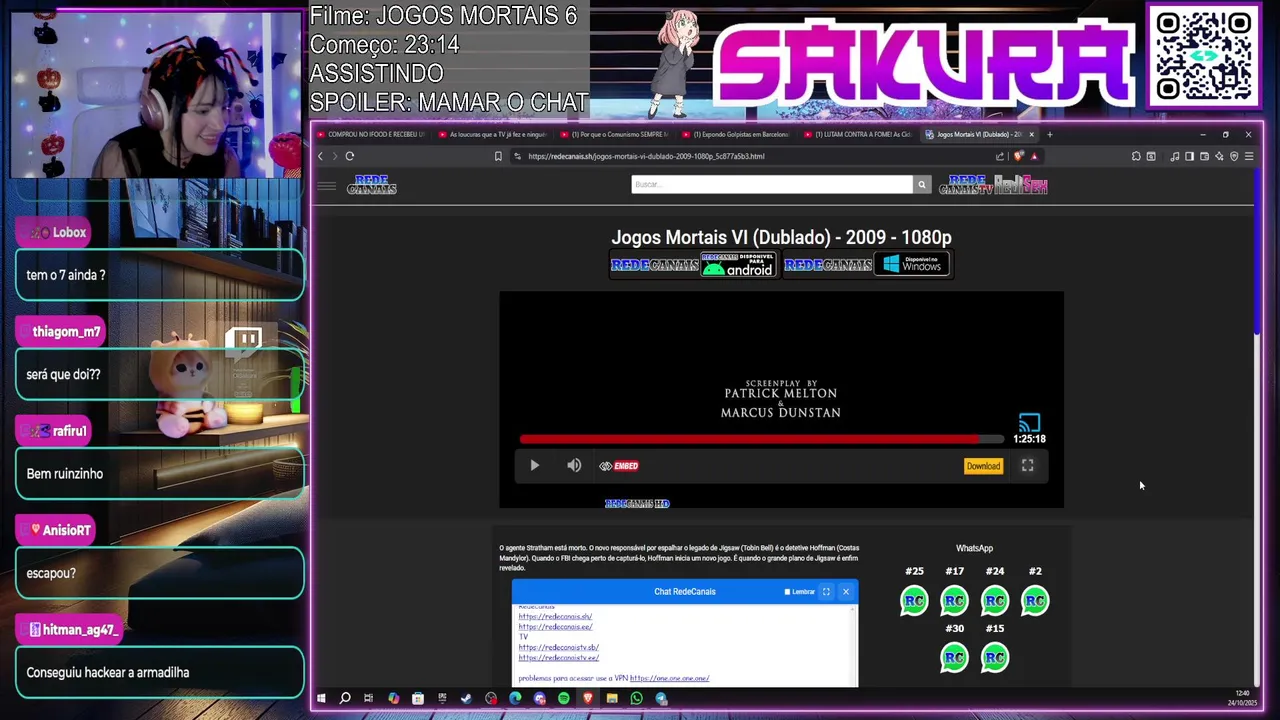Switch to 'COMPROU NO IFOOD' tab
This screenshot has height=720, width=1280.
pyautogui.click(x=370, y=134)
